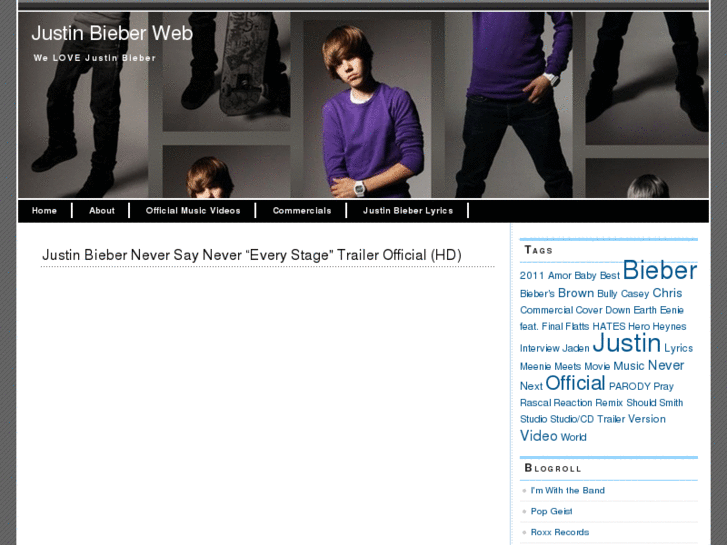Select the Casey tag
Screen dimensions: 727x545
click(x=635, y=294)
